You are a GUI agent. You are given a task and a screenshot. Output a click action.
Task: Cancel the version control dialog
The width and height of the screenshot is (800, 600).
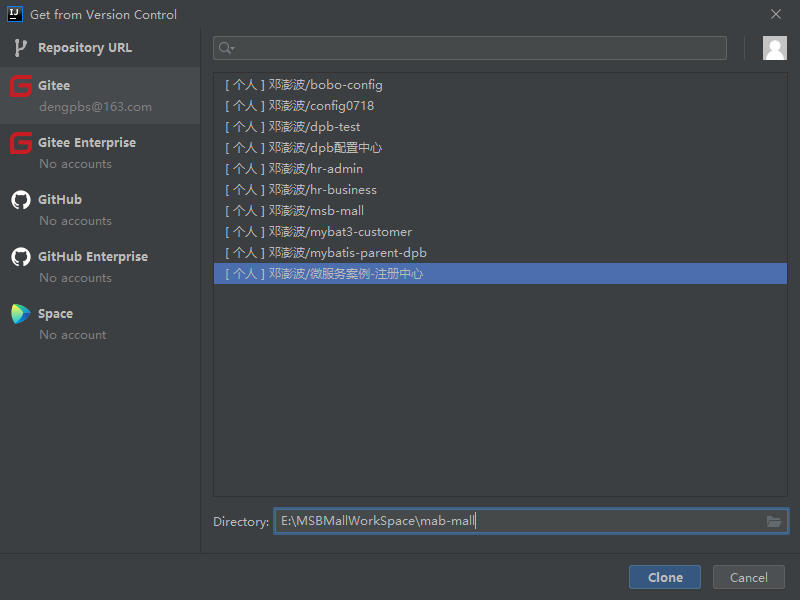(x=748, y=577)
